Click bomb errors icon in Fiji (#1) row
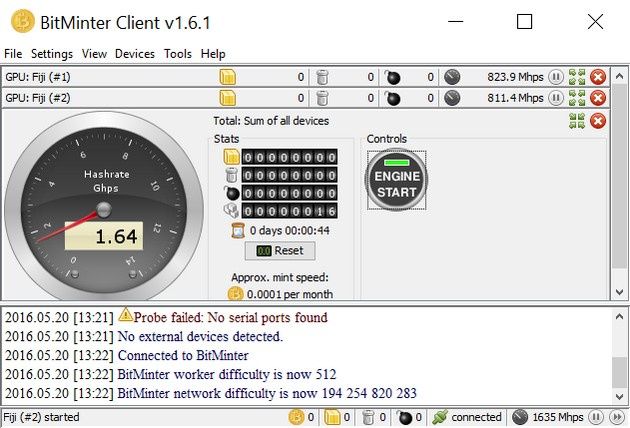Viewport: 630px width, 428px height. tap(392, 77)
